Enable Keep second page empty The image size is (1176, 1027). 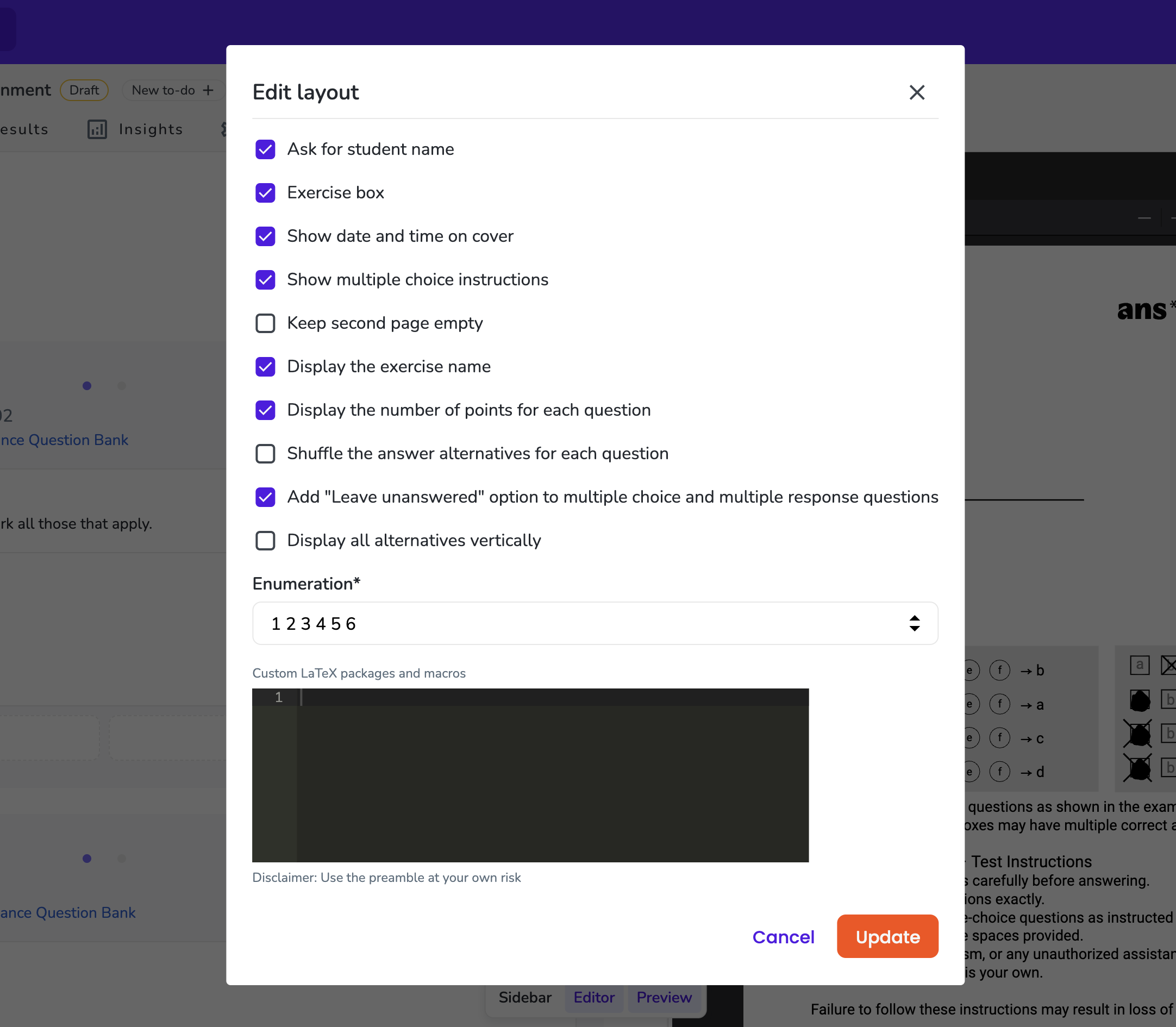click(265, 323)
